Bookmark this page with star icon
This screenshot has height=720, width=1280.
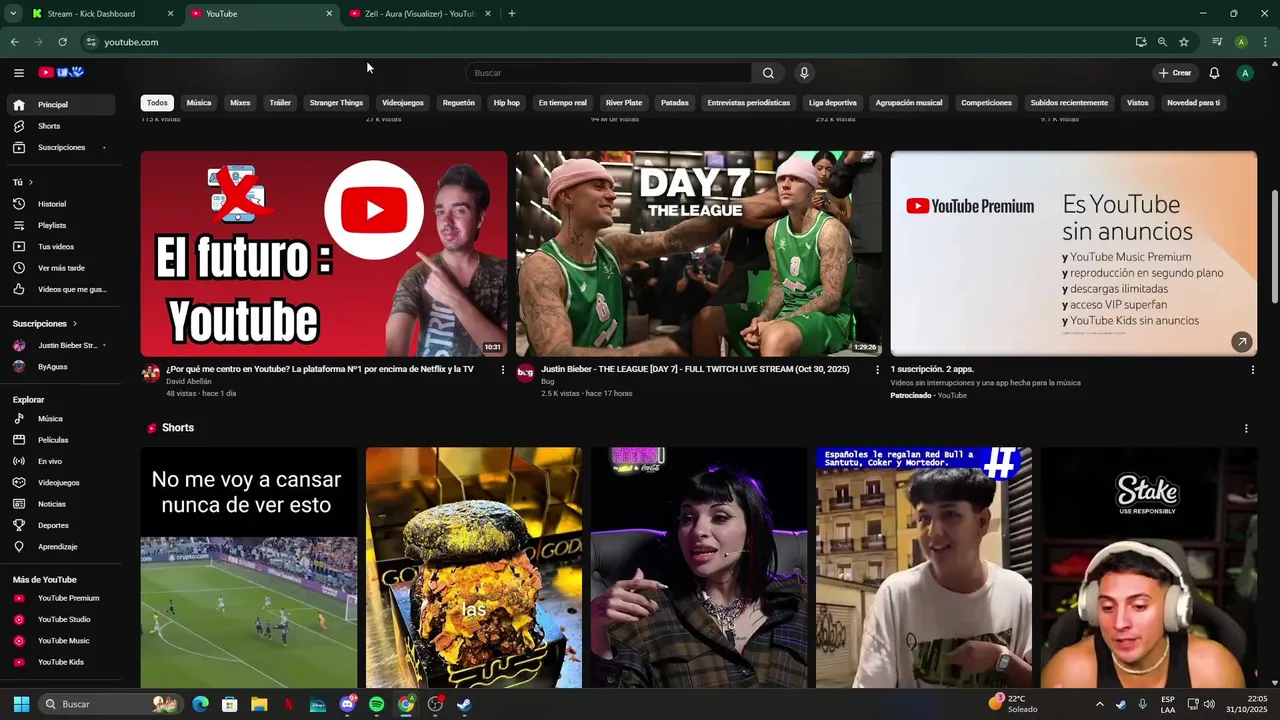(x=1184, y=42)
